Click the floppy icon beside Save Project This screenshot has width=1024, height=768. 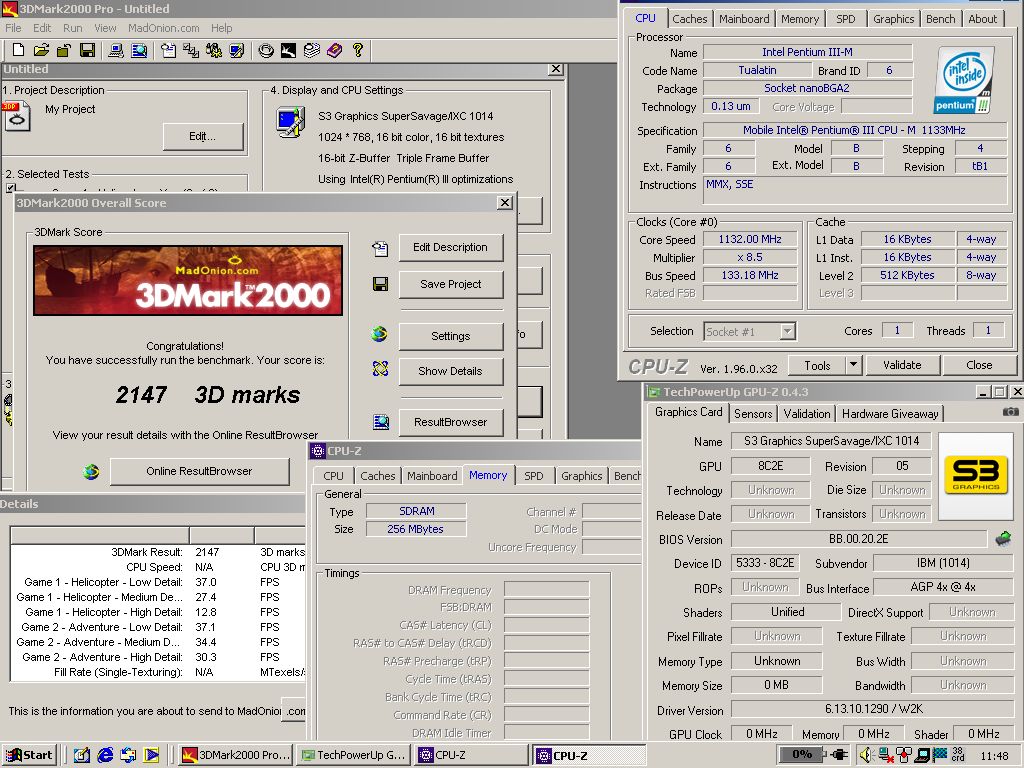point(380,284)
